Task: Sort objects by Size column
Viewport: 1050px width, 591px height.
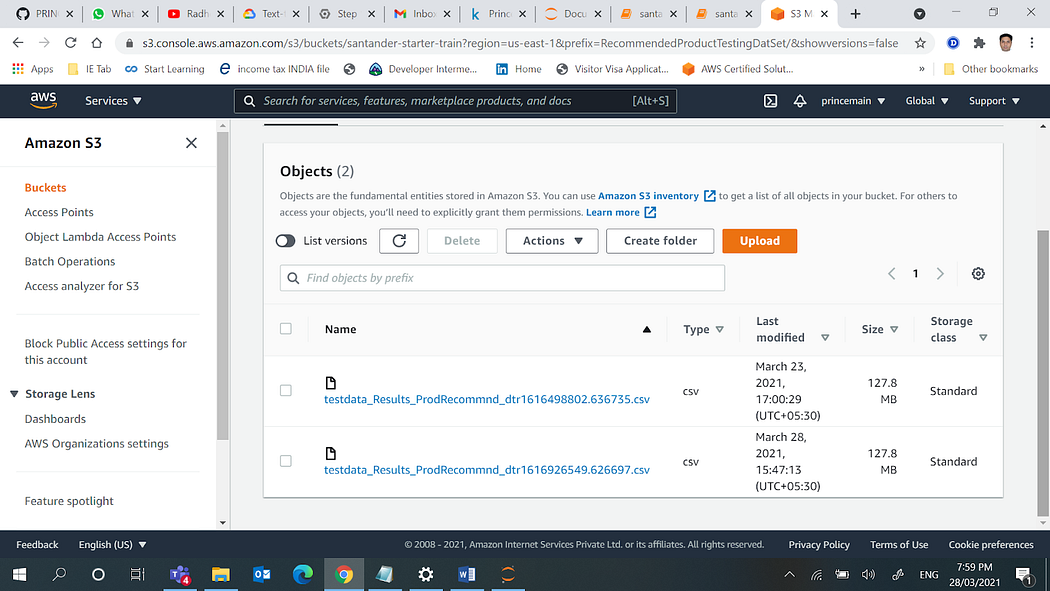Action: [894, 329]
